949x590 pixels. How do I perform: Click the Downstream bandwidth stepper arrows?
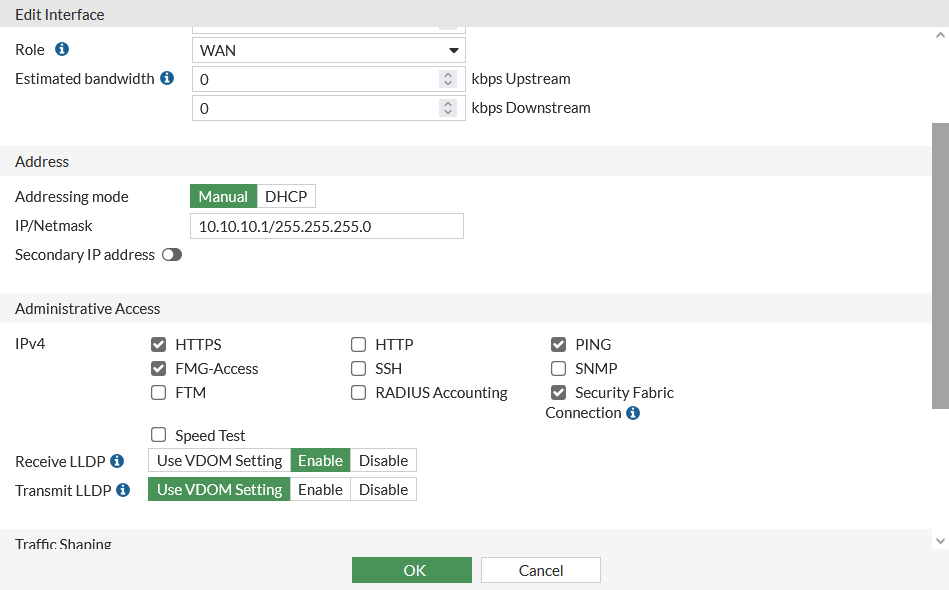coord(448,108)
